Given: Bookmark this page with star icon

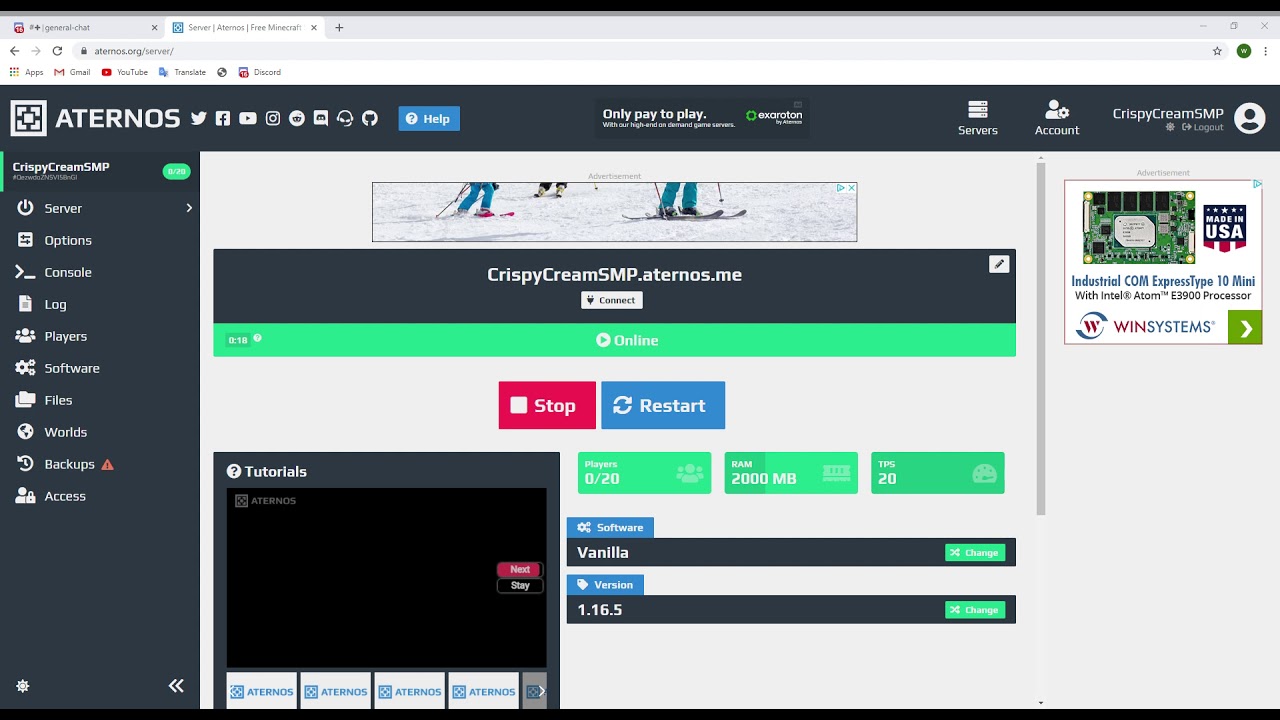Looking at the screenshot, I should [1217, 51].
